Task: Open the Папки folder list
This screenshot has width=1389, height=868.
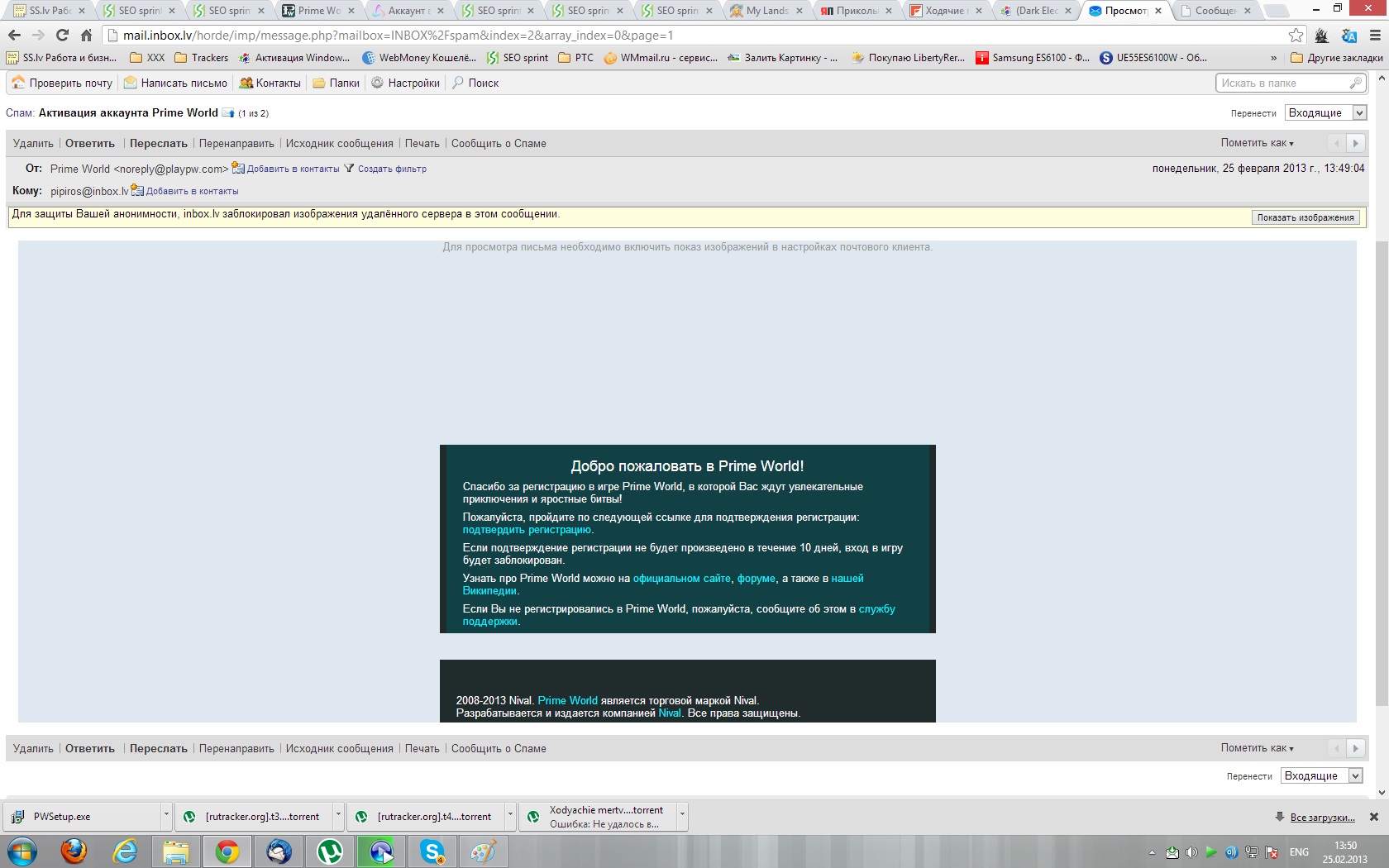Action: pyautogui.click(x=336, y=83)
